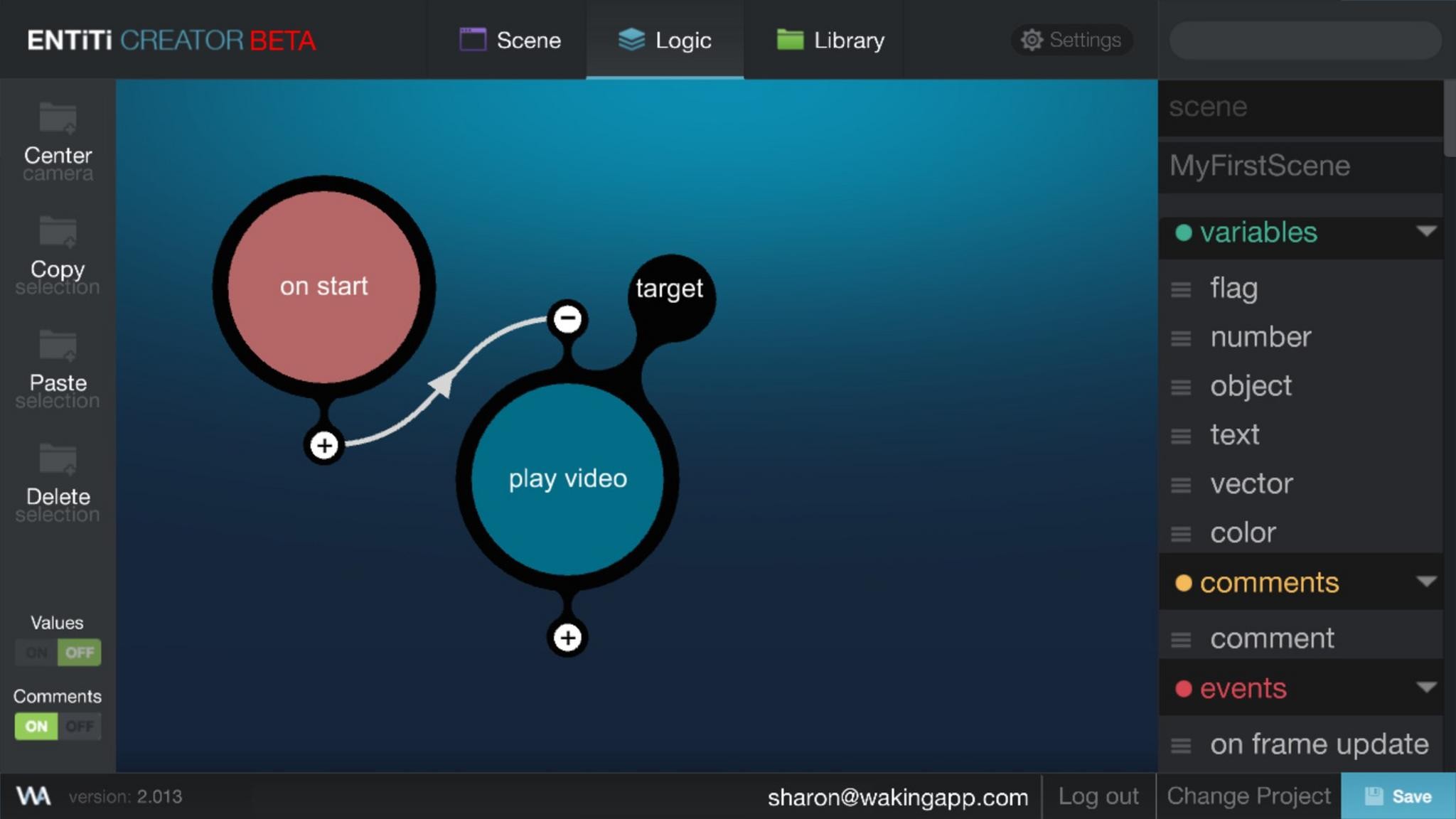Click the version 2.013 label
1456x819 pixels.
click(125, 797)
